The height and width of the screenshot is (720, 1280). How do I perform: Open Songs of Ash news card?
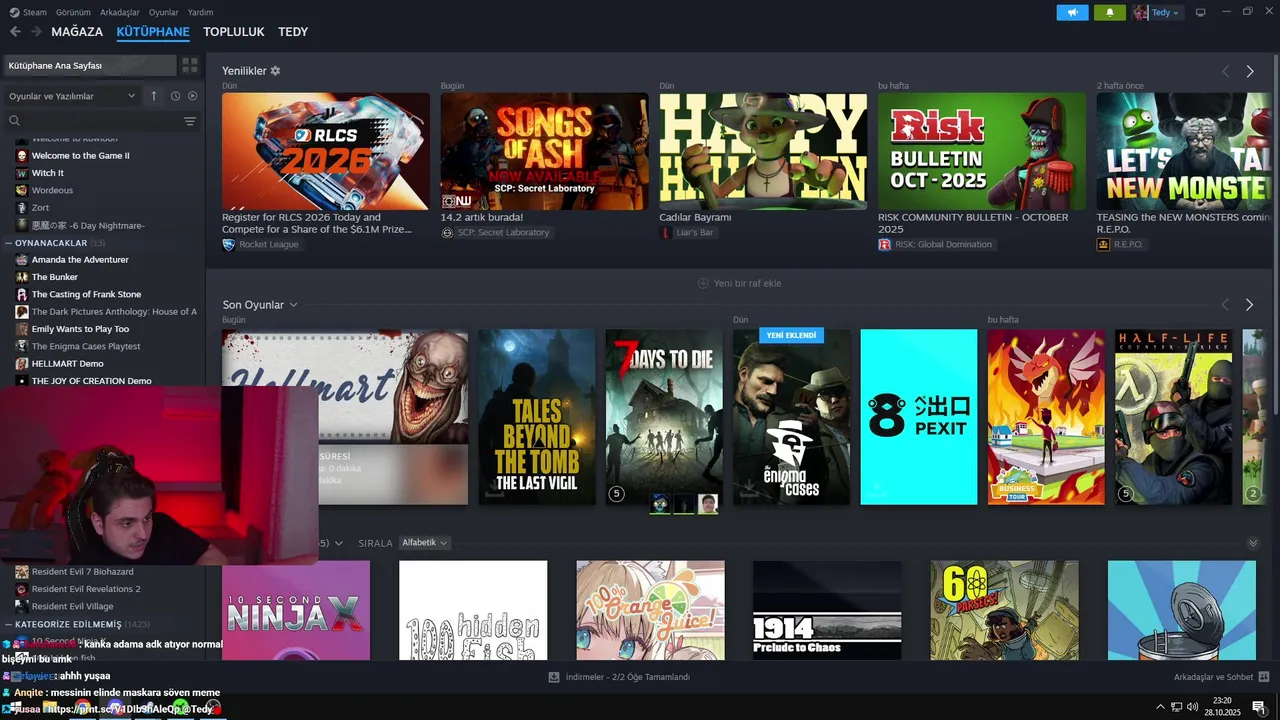(x=544, y=152)
